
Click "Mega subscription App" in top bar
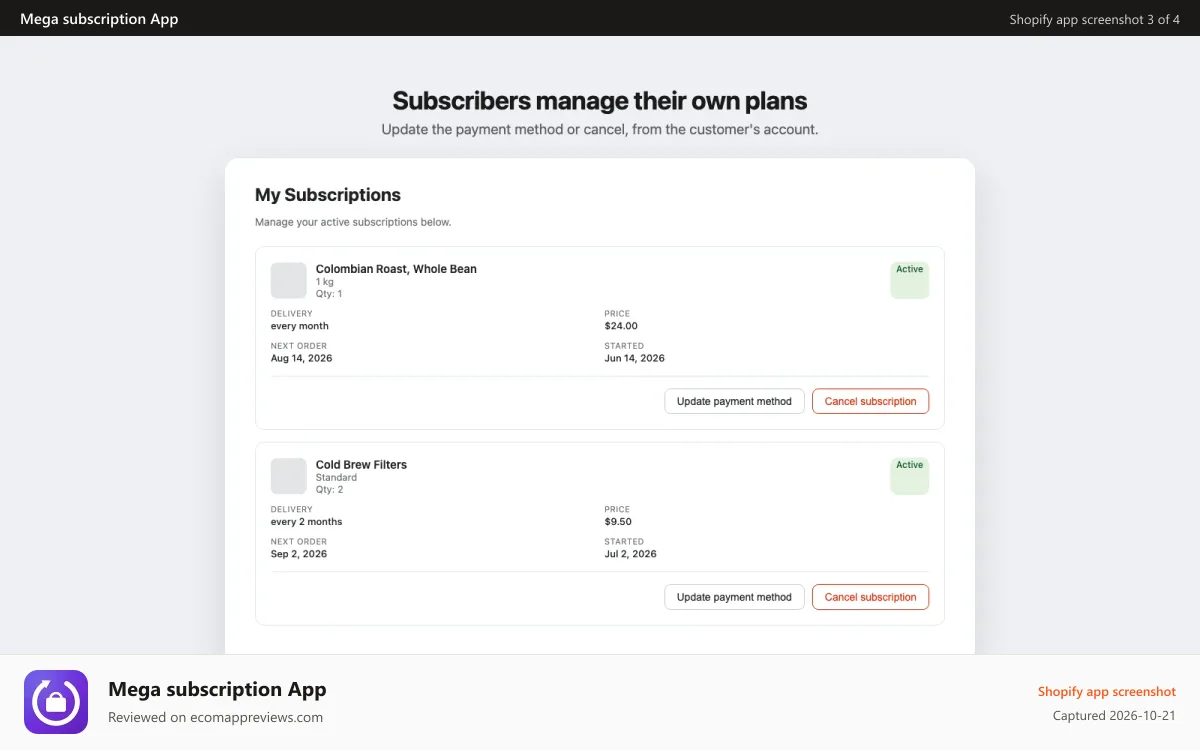pyautogui.click(x=99, y=19)
